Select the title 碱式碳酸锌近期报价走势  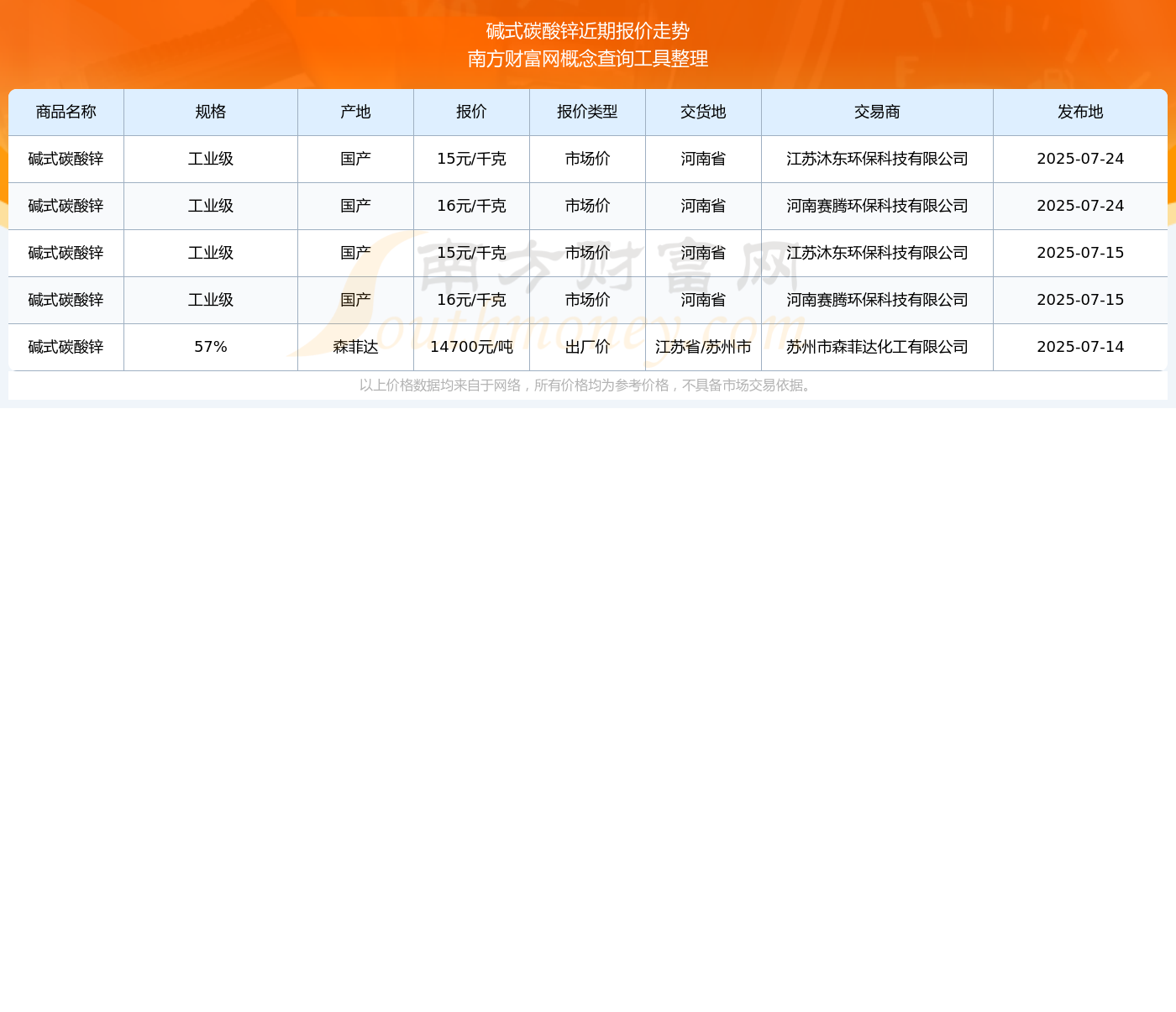pos(588,31)
